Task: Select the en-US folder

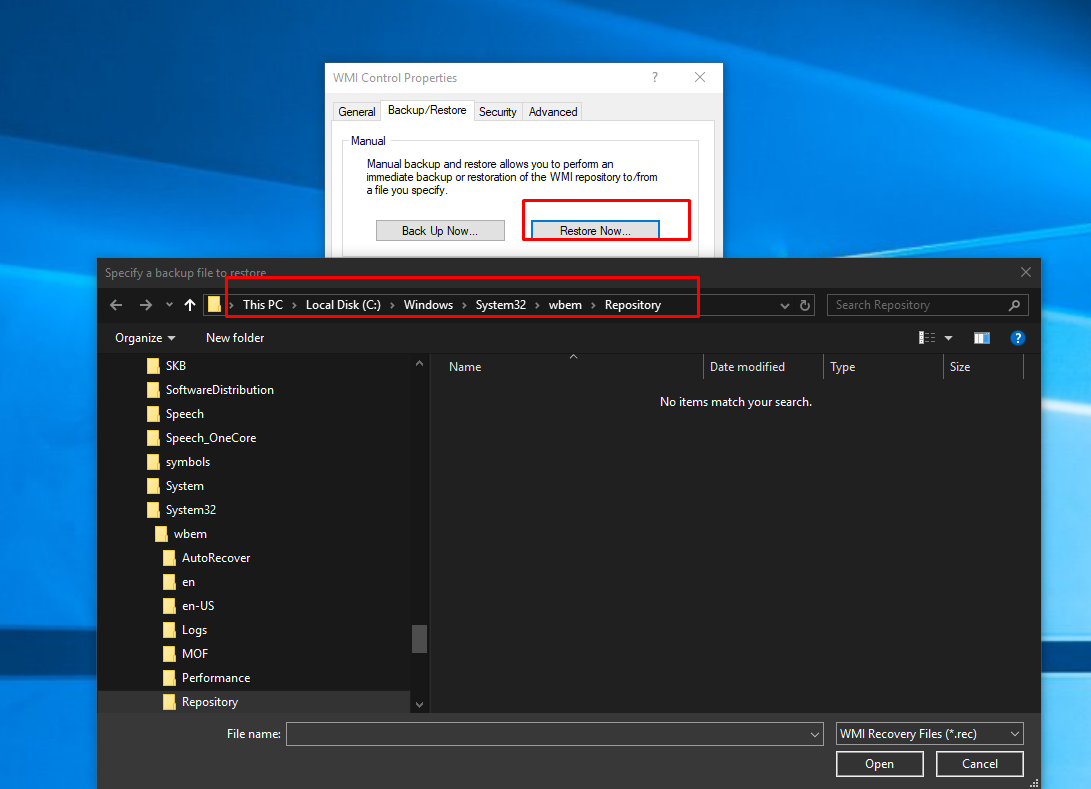Action: (x=198, y=605)
